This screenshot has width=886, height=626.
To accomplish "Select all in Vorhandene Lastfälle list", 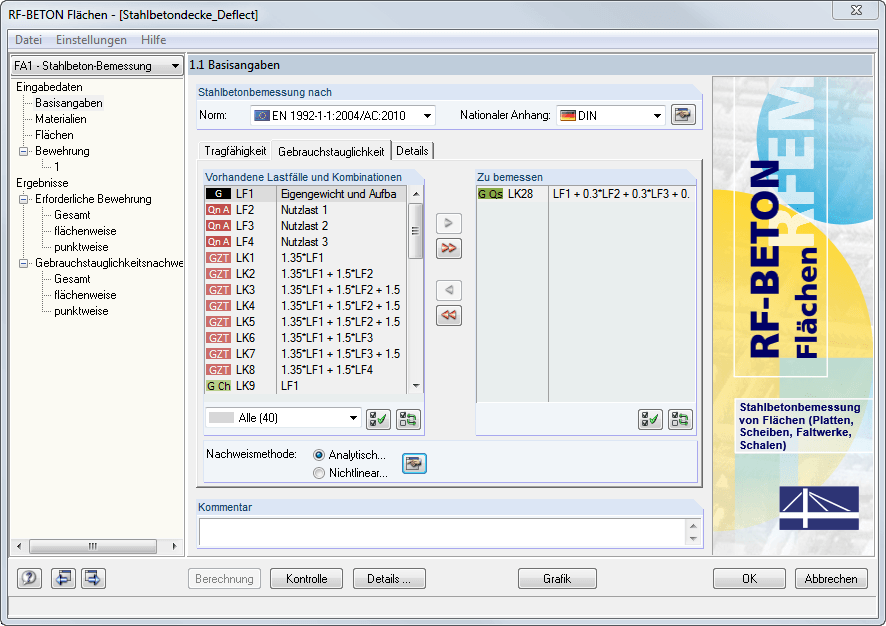I will pyautogui.click(x=378, y=419).
